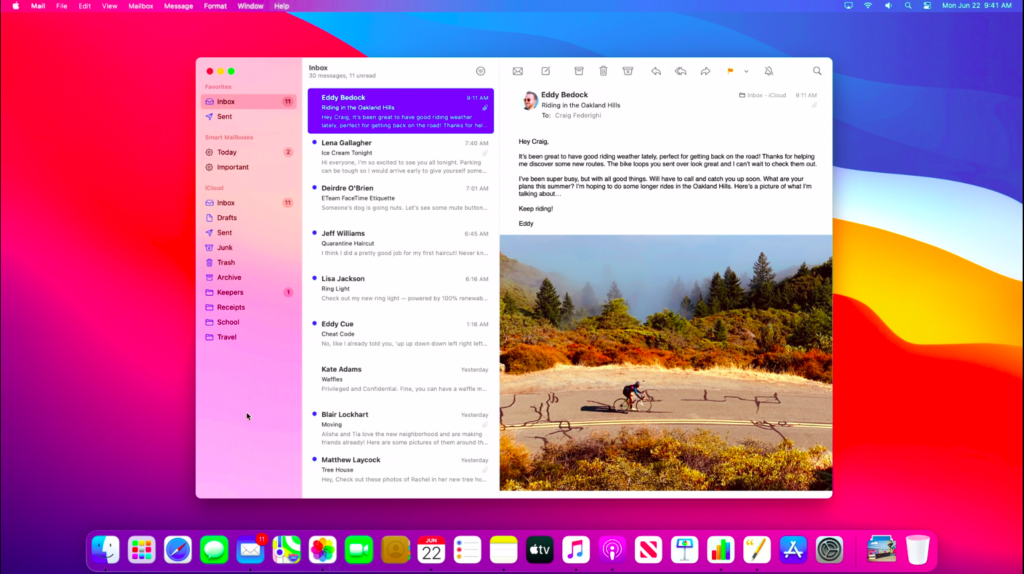Open Sent under Favorites
1024x574 pixels.
(248, 116)
